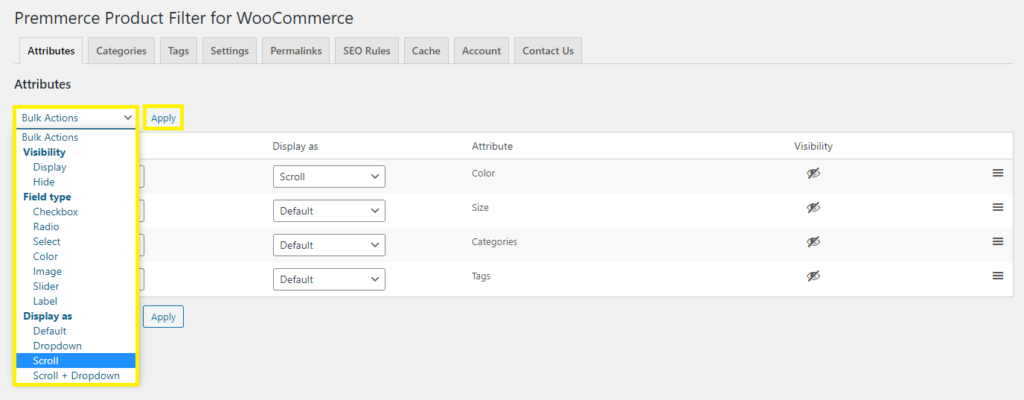Click the reorder handle on Tags row
The image size is (1024, 400).
tap(997, 276)
